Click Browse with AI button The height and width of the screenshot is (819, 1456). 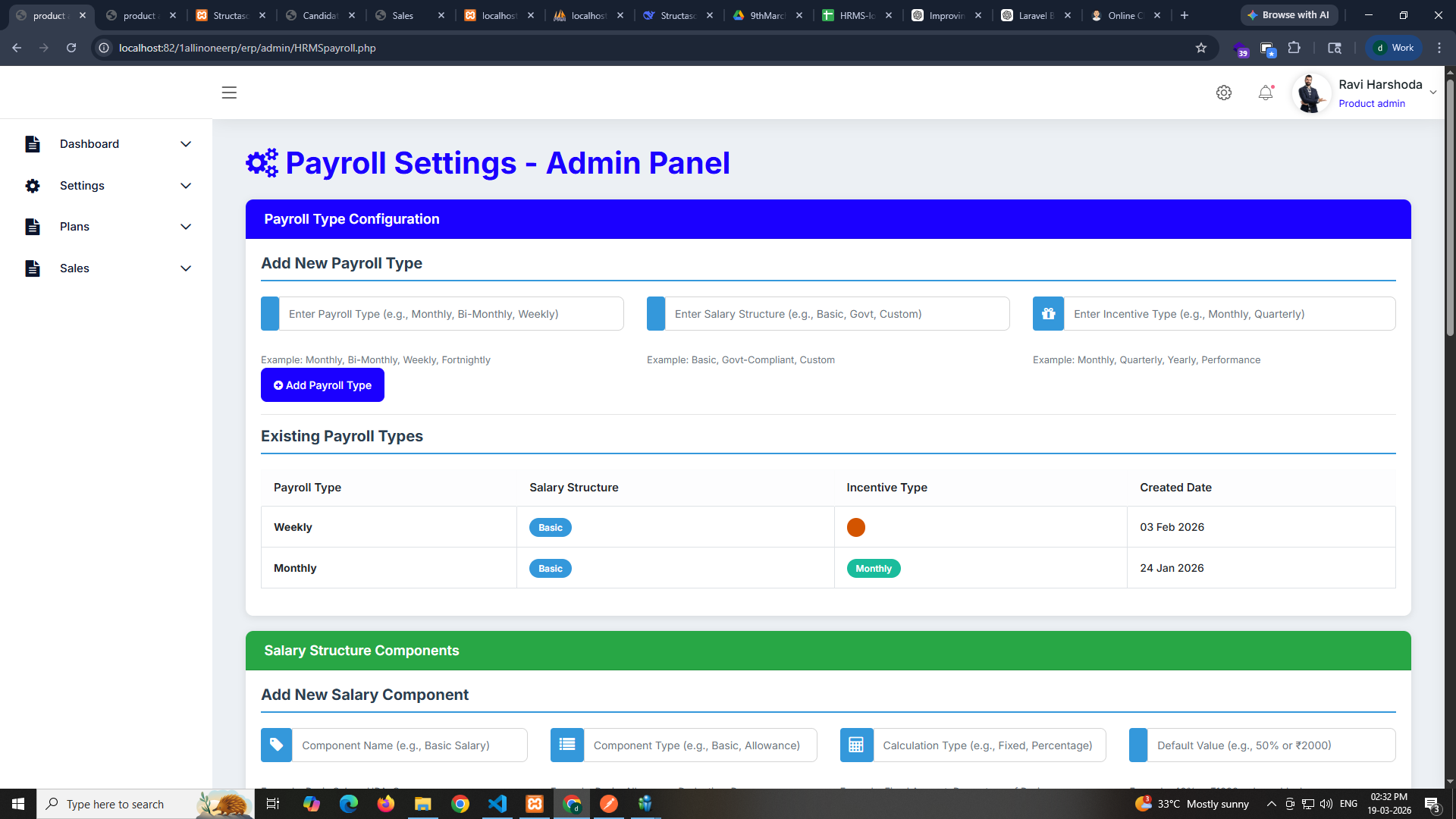[1288, 15]
